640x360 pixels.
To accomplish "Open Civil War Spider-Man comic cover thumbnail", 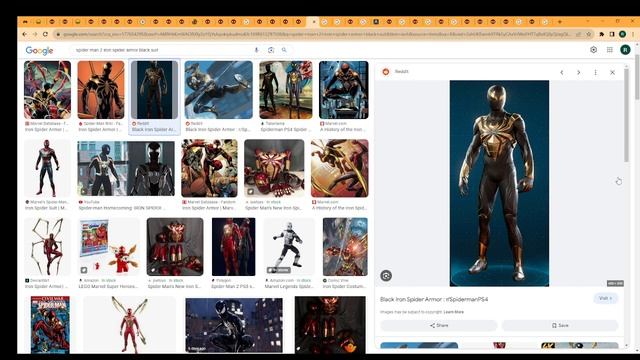I will [x=50, y=324].
